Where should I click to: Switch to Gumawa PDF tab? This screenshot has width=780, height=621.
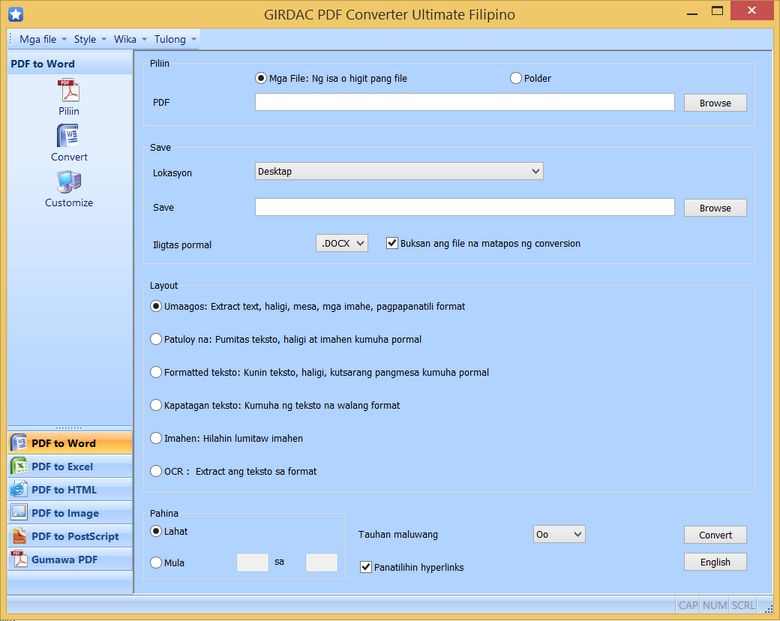click(x=70, y=559)
